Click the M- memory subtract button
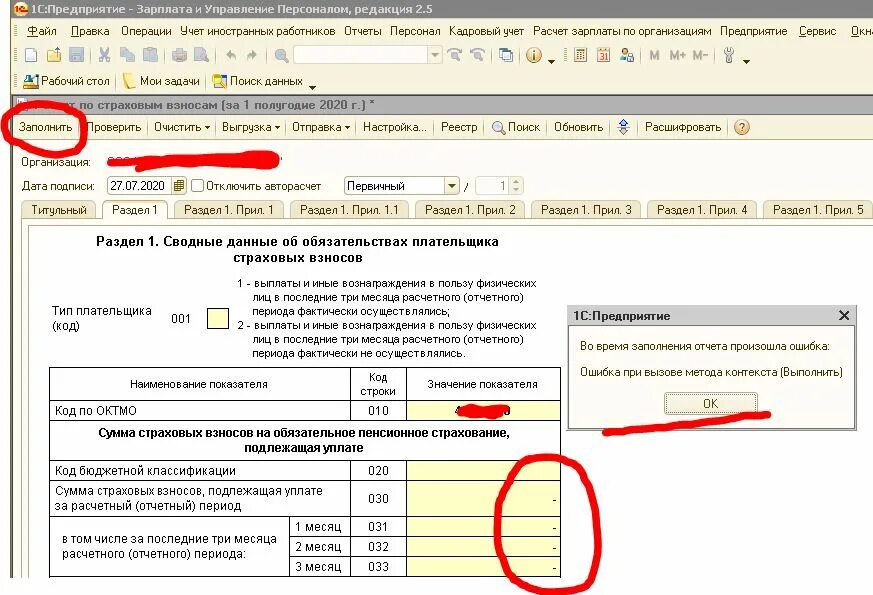 pyautogui.click(x=700, y=55)
